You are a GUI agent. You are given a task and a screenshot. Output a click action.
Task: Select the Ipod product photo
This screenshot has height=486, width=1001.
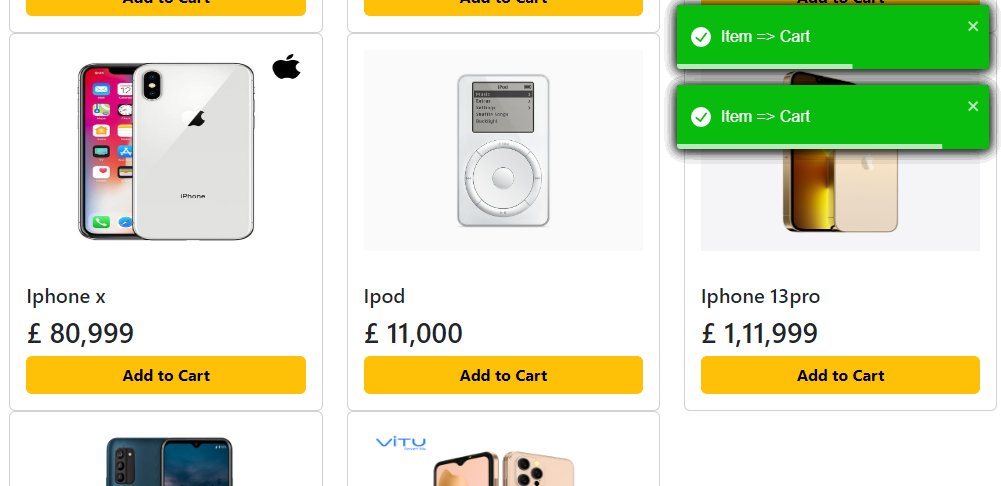pos(503,150)
